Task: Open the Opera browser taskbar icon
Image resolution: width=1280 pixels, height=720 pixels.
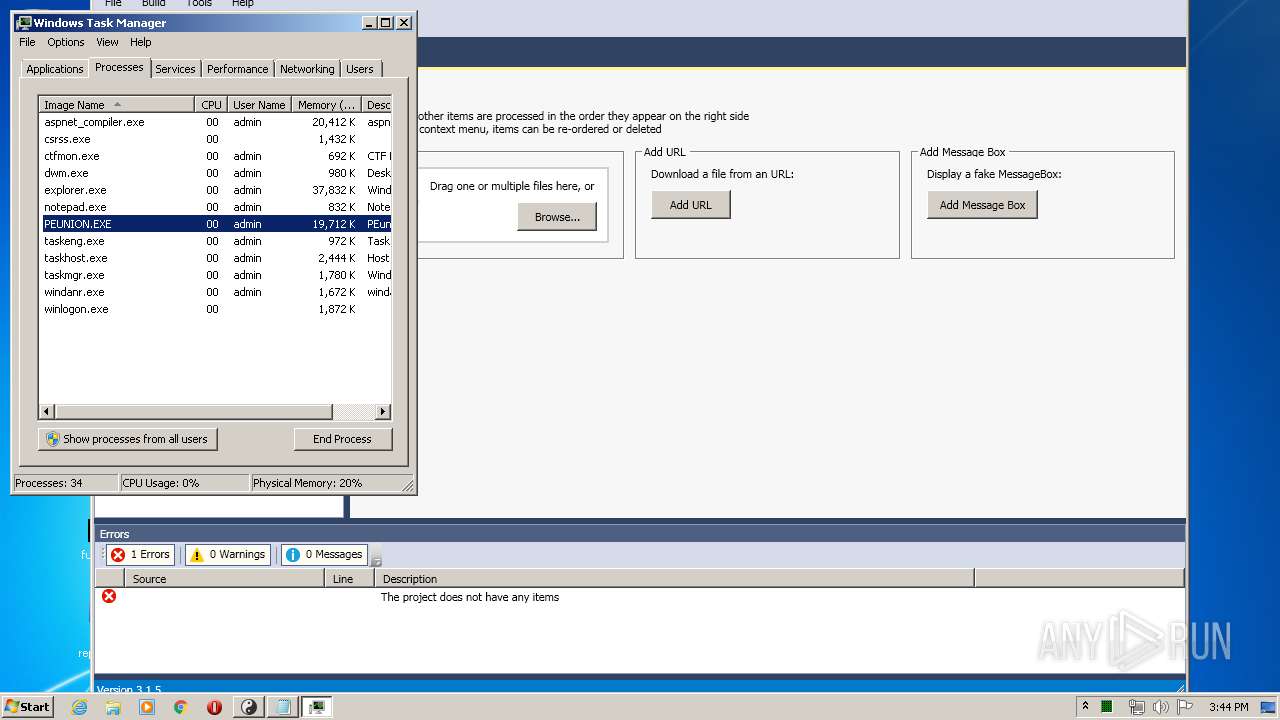Action: pyautogui.click(x=214, y=707)
